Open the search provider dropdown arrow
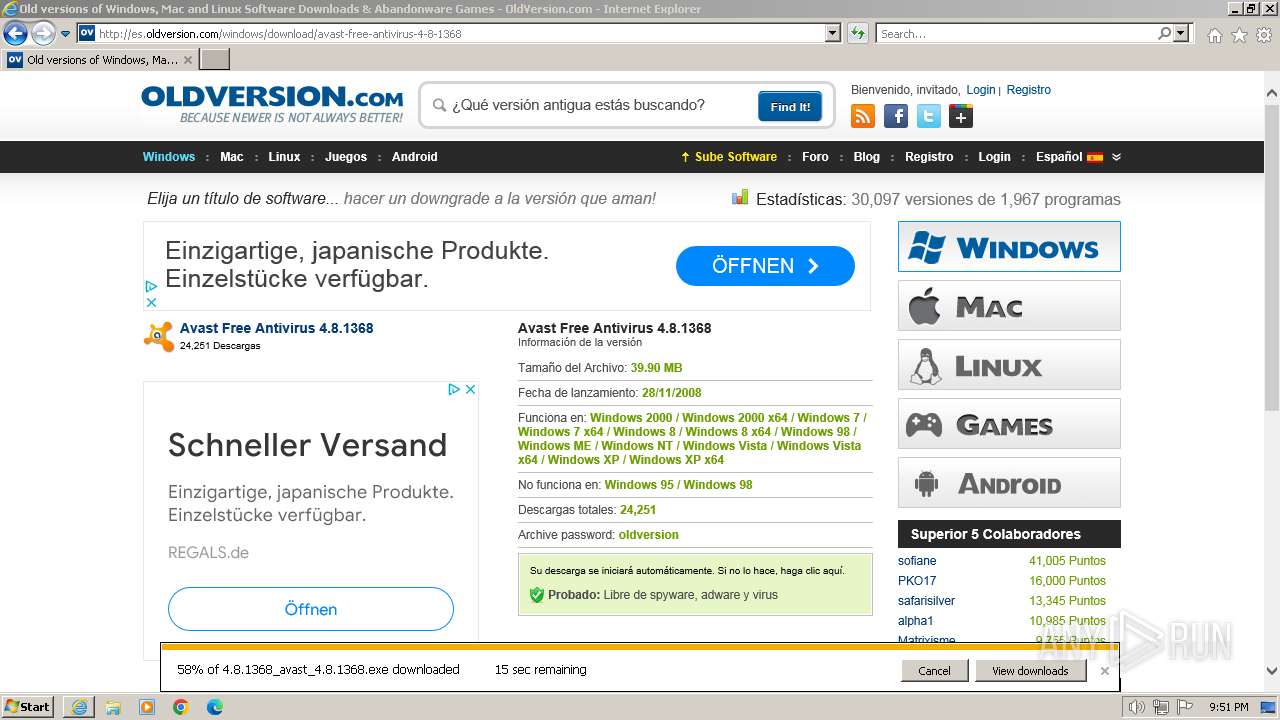Screen dimensions: 1280x720 point(1181,33)
